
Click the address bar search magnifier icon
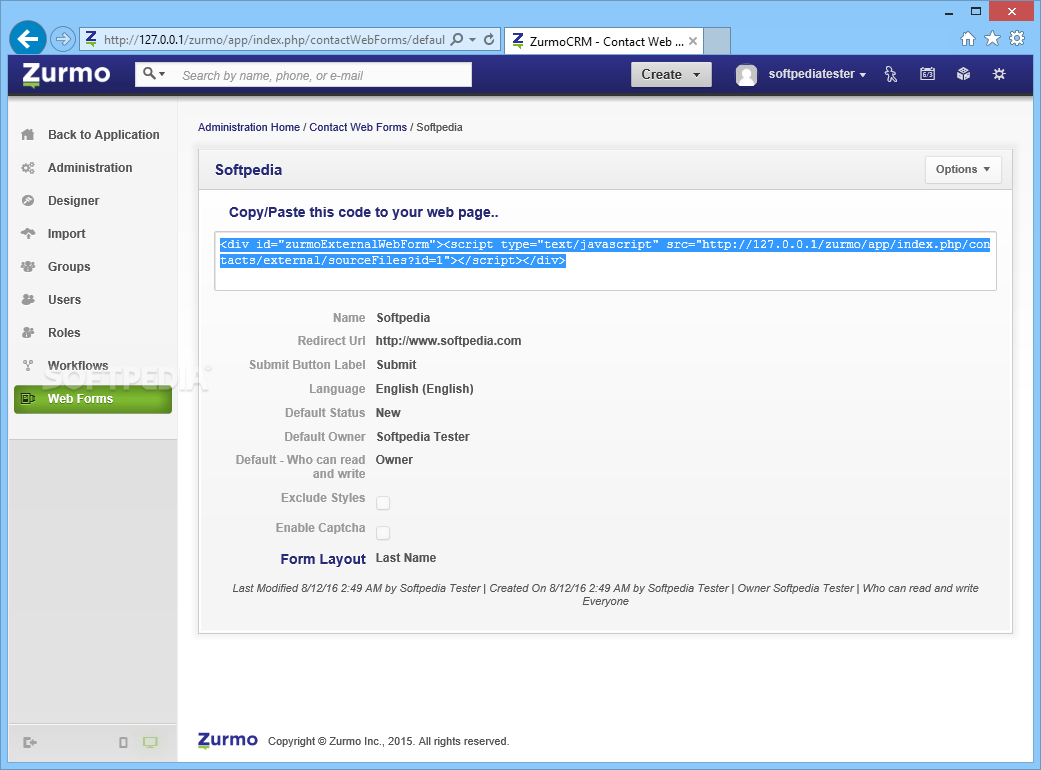[457, 39]
